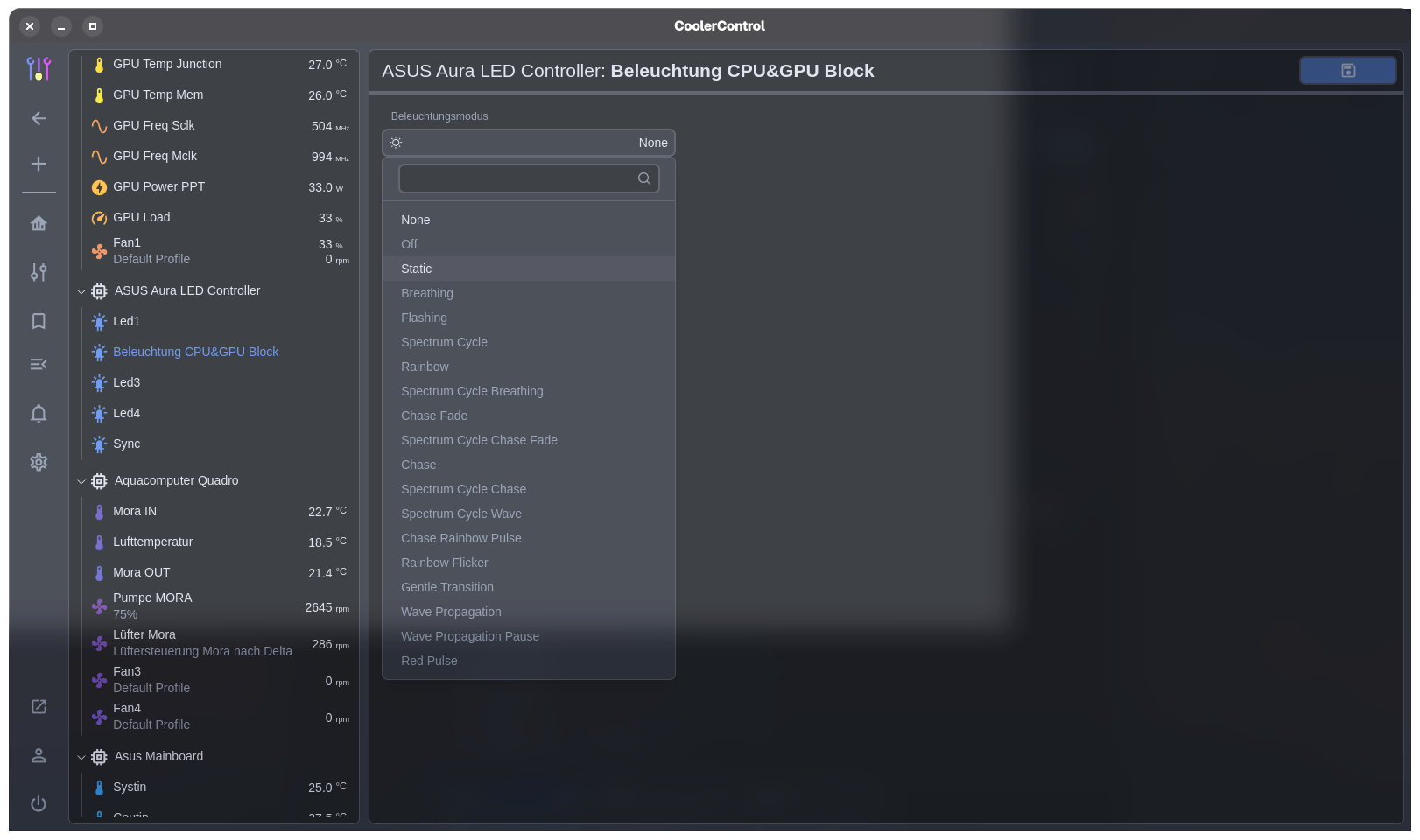Pick Spectrum Cycle Breathing mode
Screen dimensions: 1420x840
coord(529,391)
